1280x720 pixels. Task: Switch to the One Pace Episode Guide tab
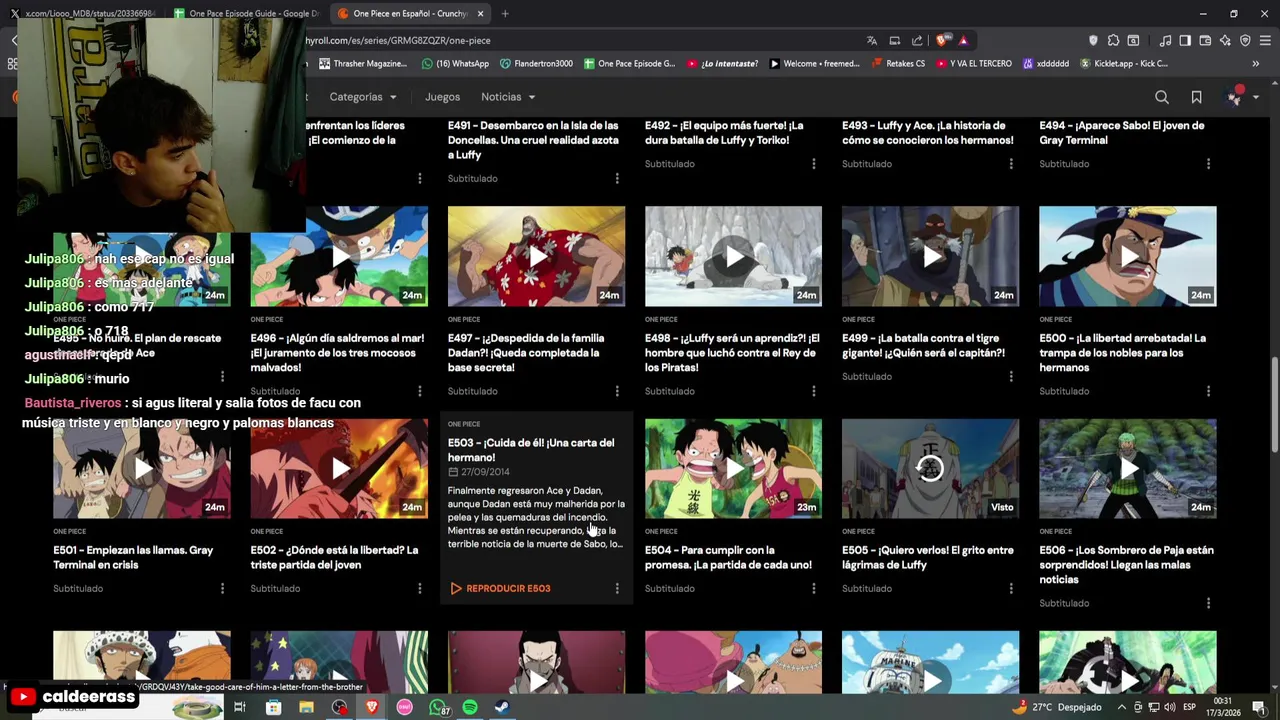coord(245,13)
